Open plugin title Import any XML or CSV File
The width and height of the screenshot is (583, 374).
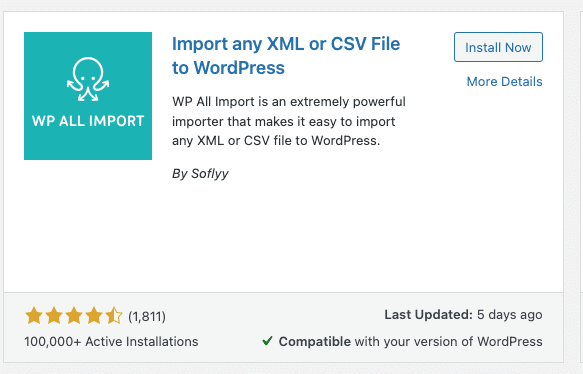point(286,56)
